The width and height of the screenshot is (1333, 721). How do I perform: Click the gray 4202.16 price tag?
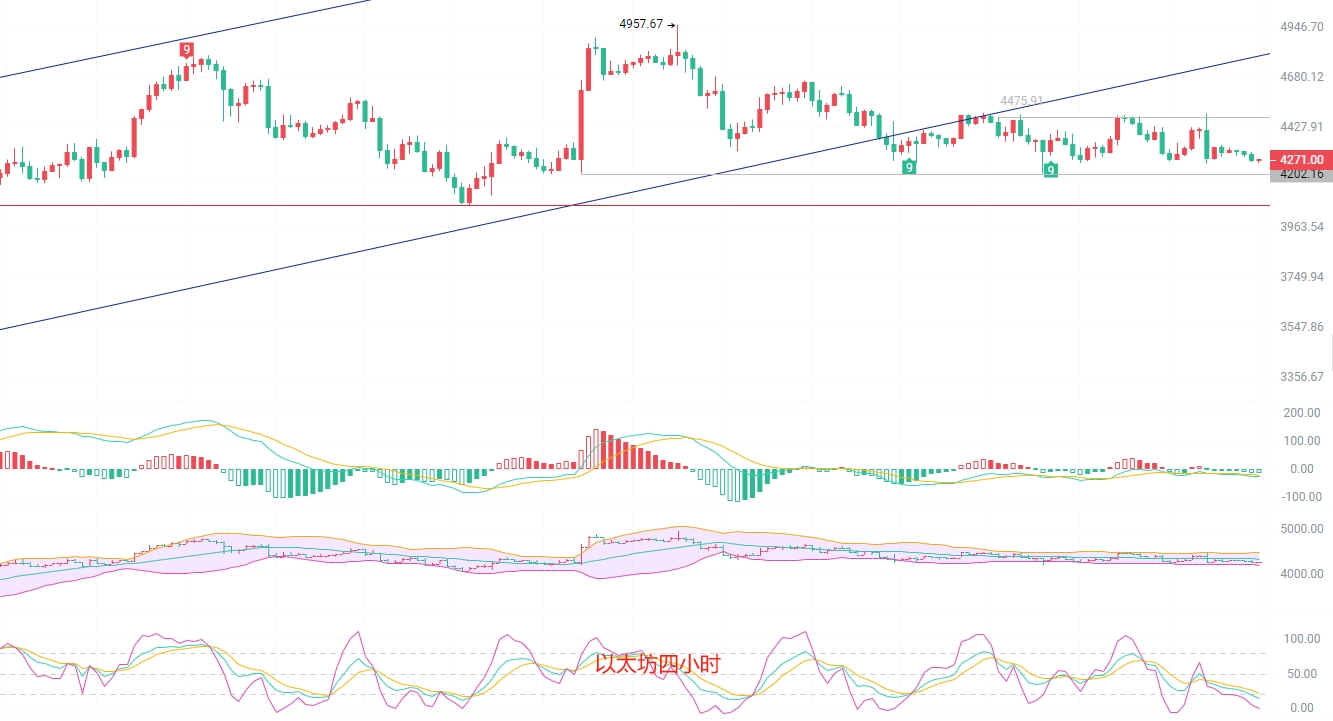1300,174
